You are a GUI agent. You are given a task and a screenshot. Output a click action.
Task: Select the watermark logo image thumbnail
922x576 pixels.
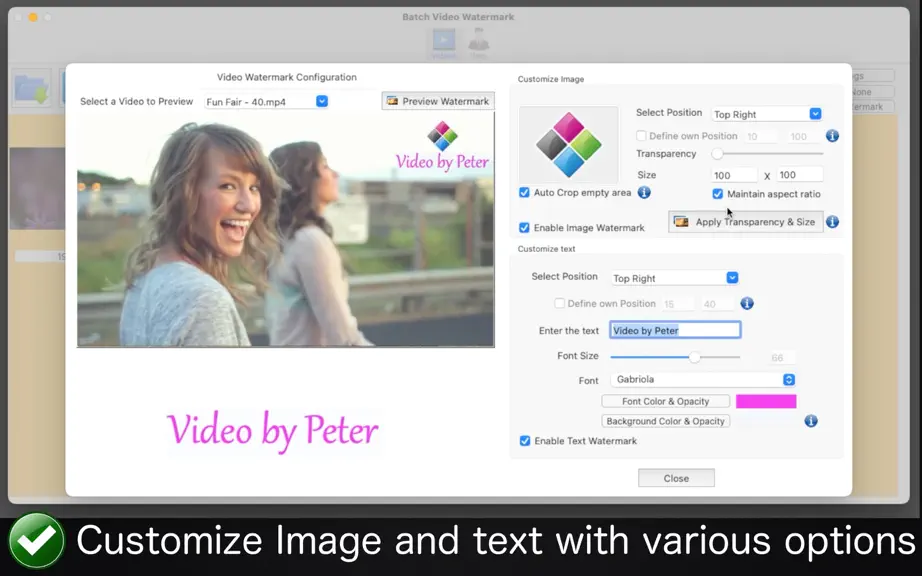coord(569,145)
